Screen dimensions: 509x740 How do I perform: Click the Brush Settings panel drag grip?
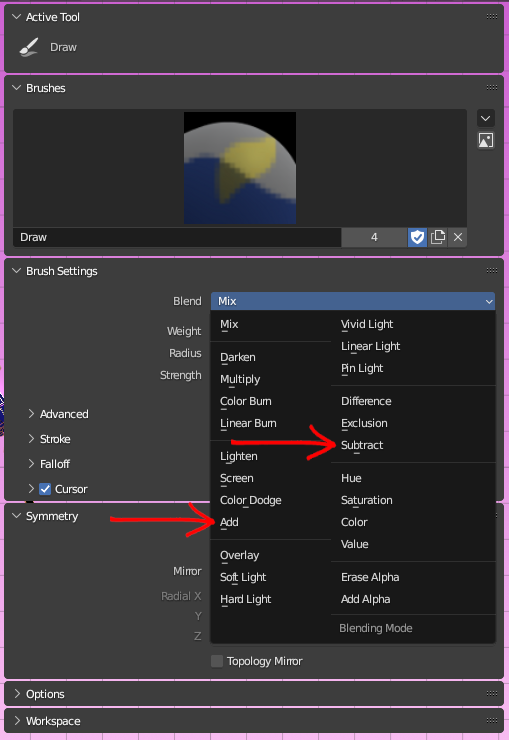[x=492, y=270]
